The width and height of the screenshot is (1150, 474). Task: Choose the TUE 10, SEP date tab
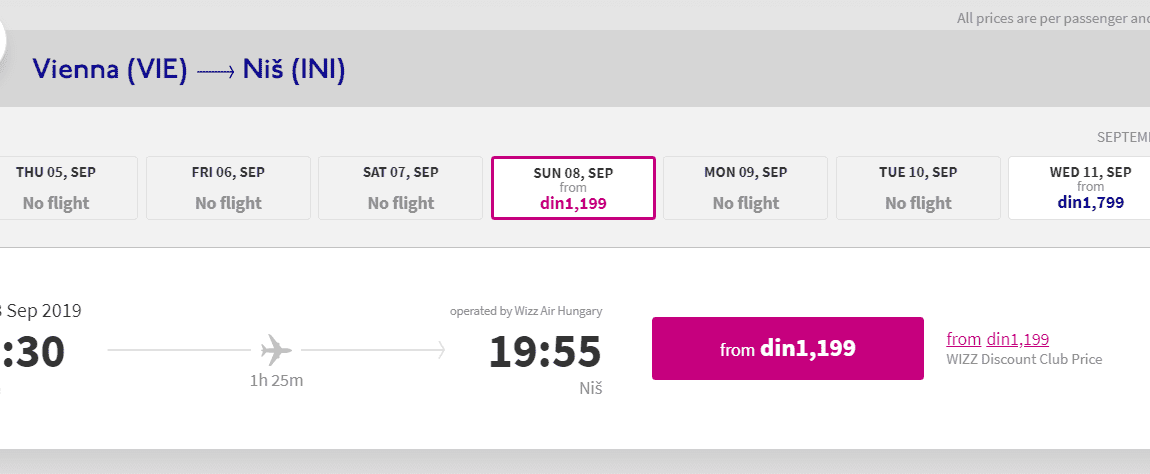[918, 188]
